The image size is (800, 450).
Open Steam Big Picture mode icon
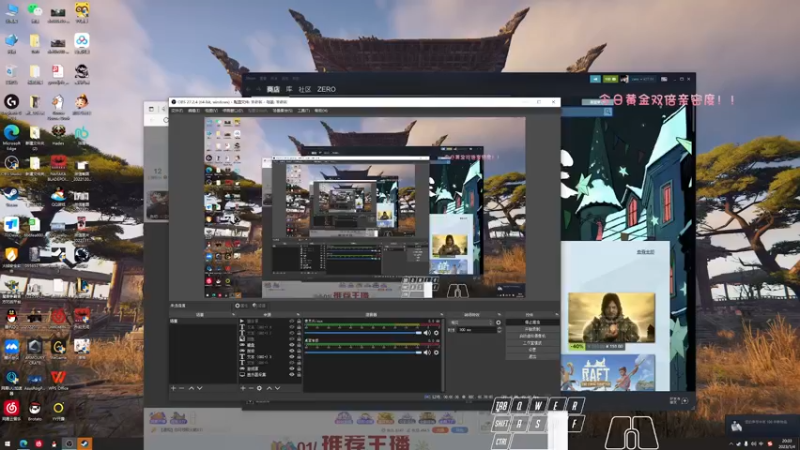pos(664,79)
